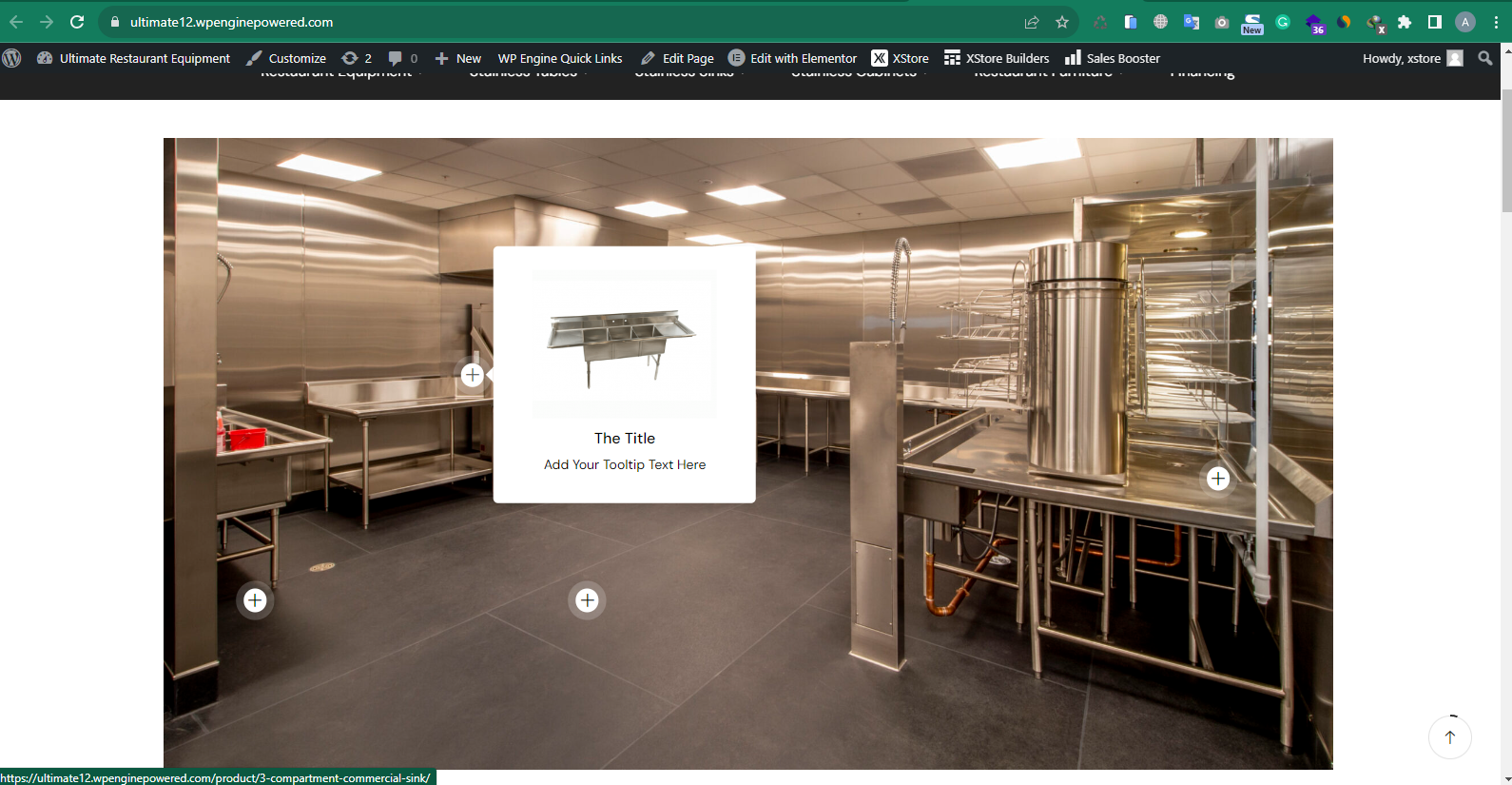Open the Google Translate extension icon

[1192, 22]
